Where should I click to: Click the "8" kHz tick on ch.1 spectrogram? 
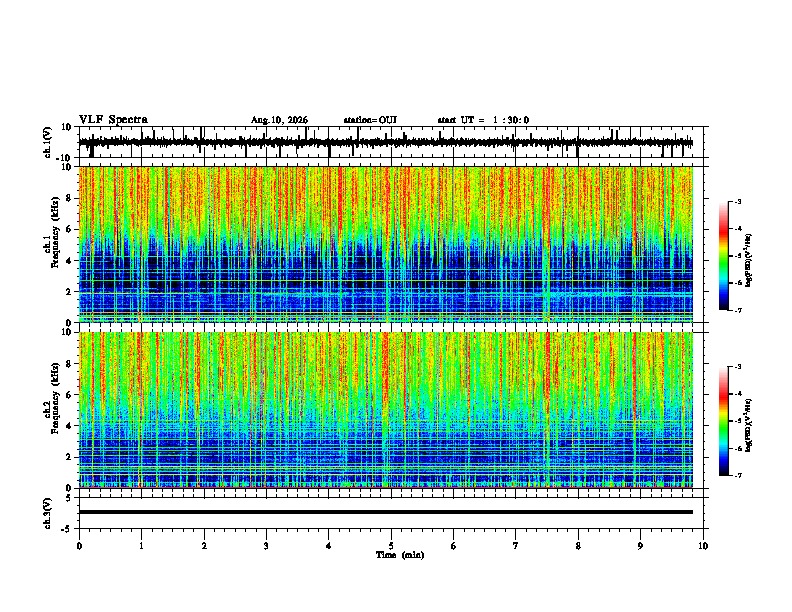69,198
